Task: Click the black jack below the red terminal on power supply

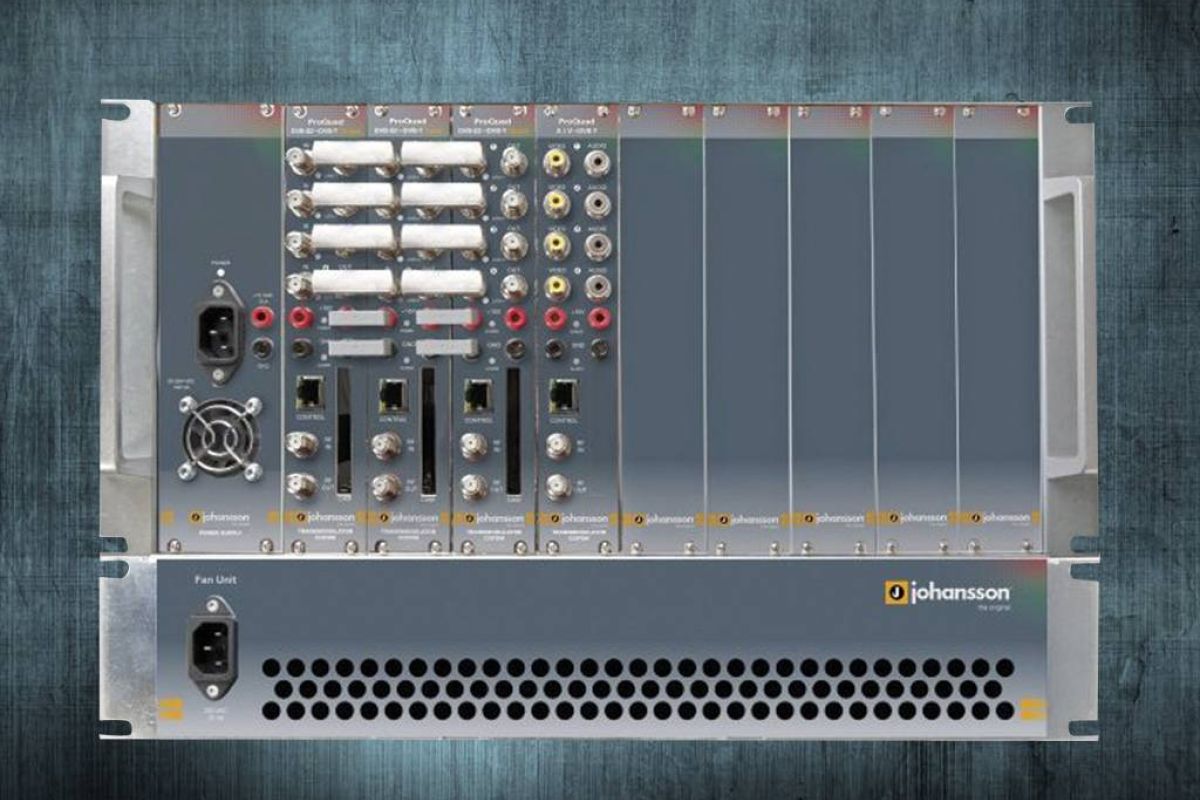Action: 262,349
